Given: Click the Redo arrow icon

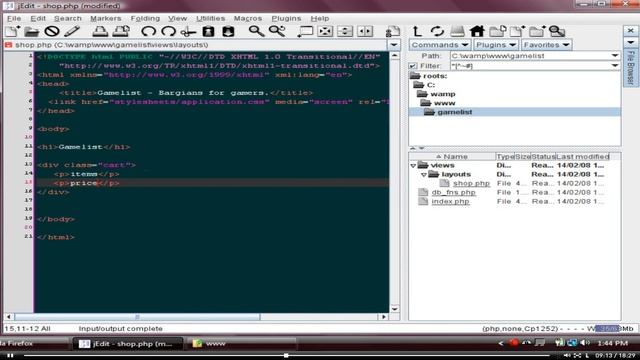Looking at the screenshot, I should [168, 31].
